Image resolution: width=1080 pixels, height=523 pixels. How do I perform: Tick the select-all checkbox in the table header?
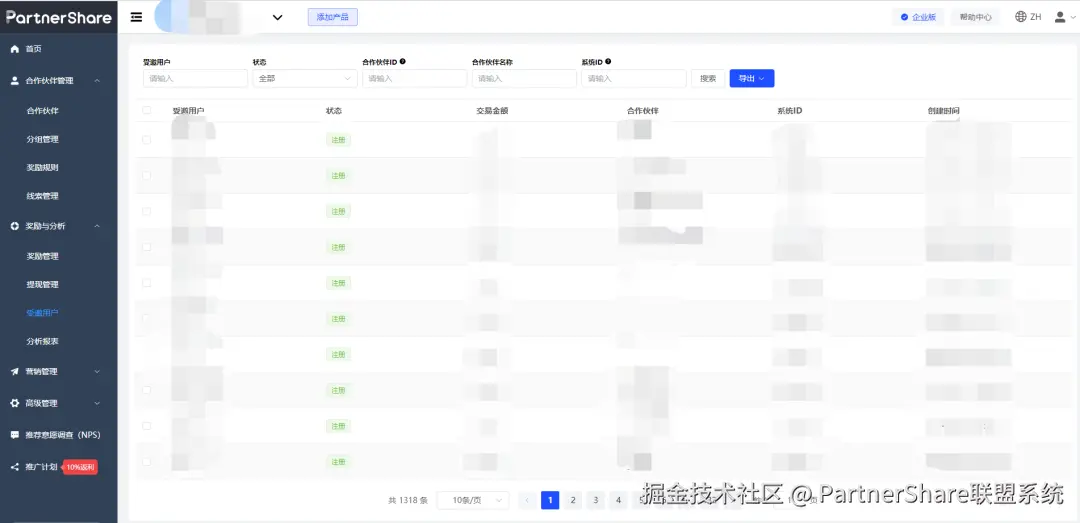pos(147,110)
